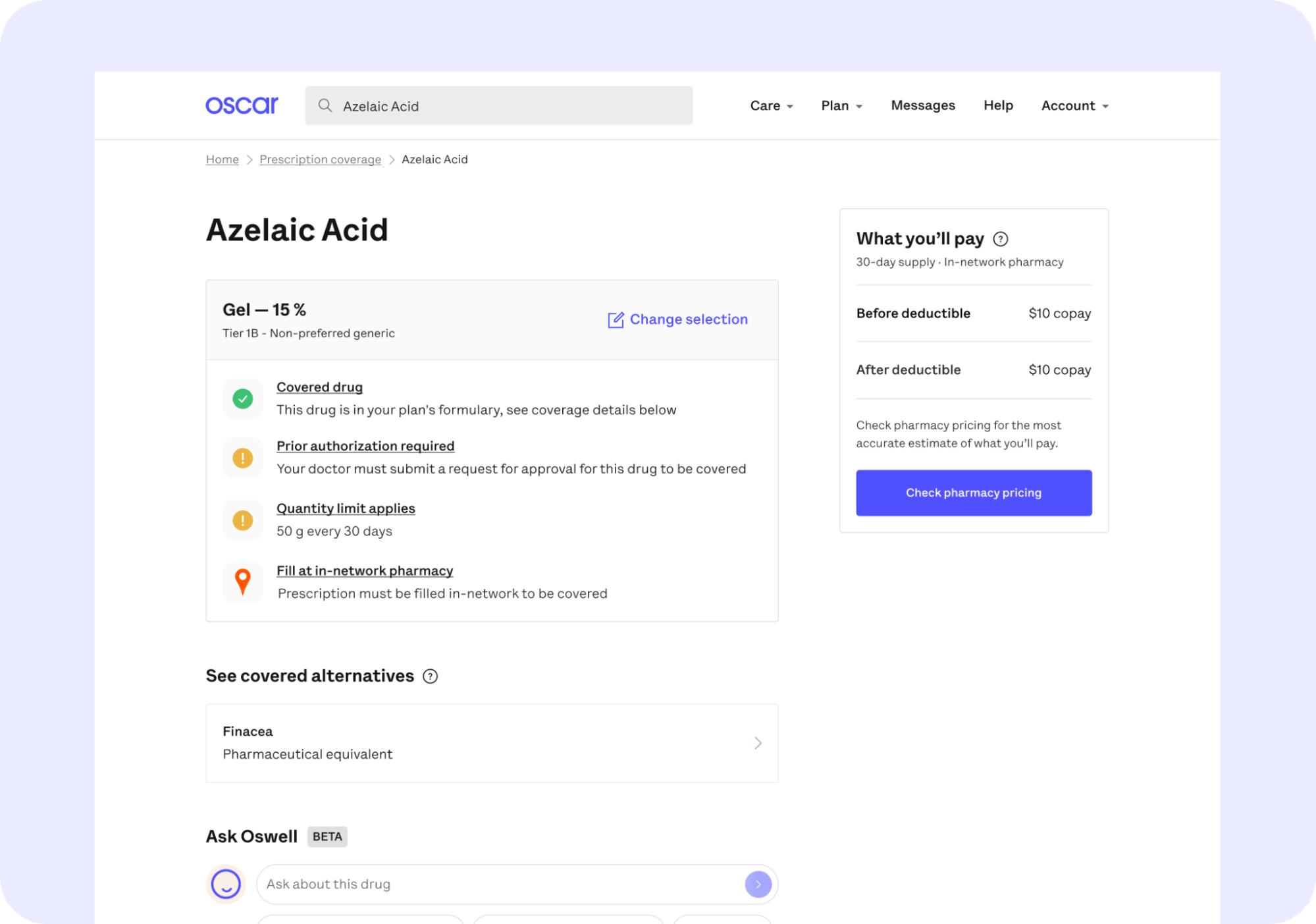Click the pencil edit icon in Gel card
1316x924 pixels.
pyautogui.click(x=616, y=319)
